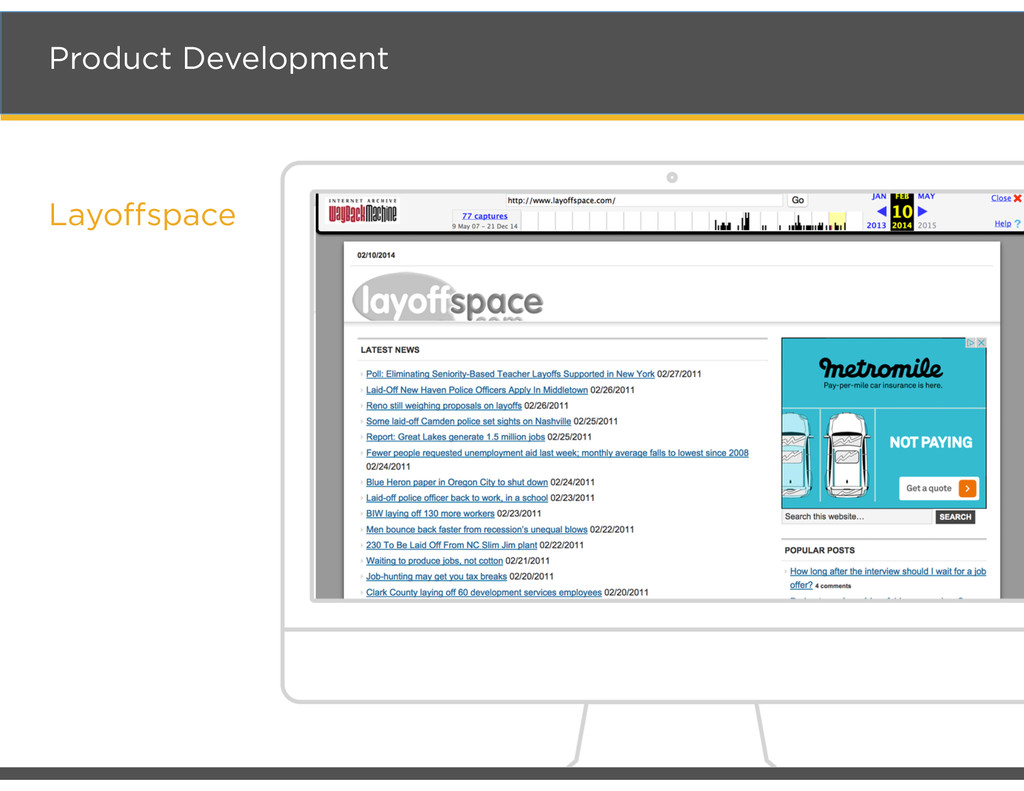1024x791 pixels.
Task: Open Laid-Off New Haven Police Officers article
Action: tap(477, 390)
